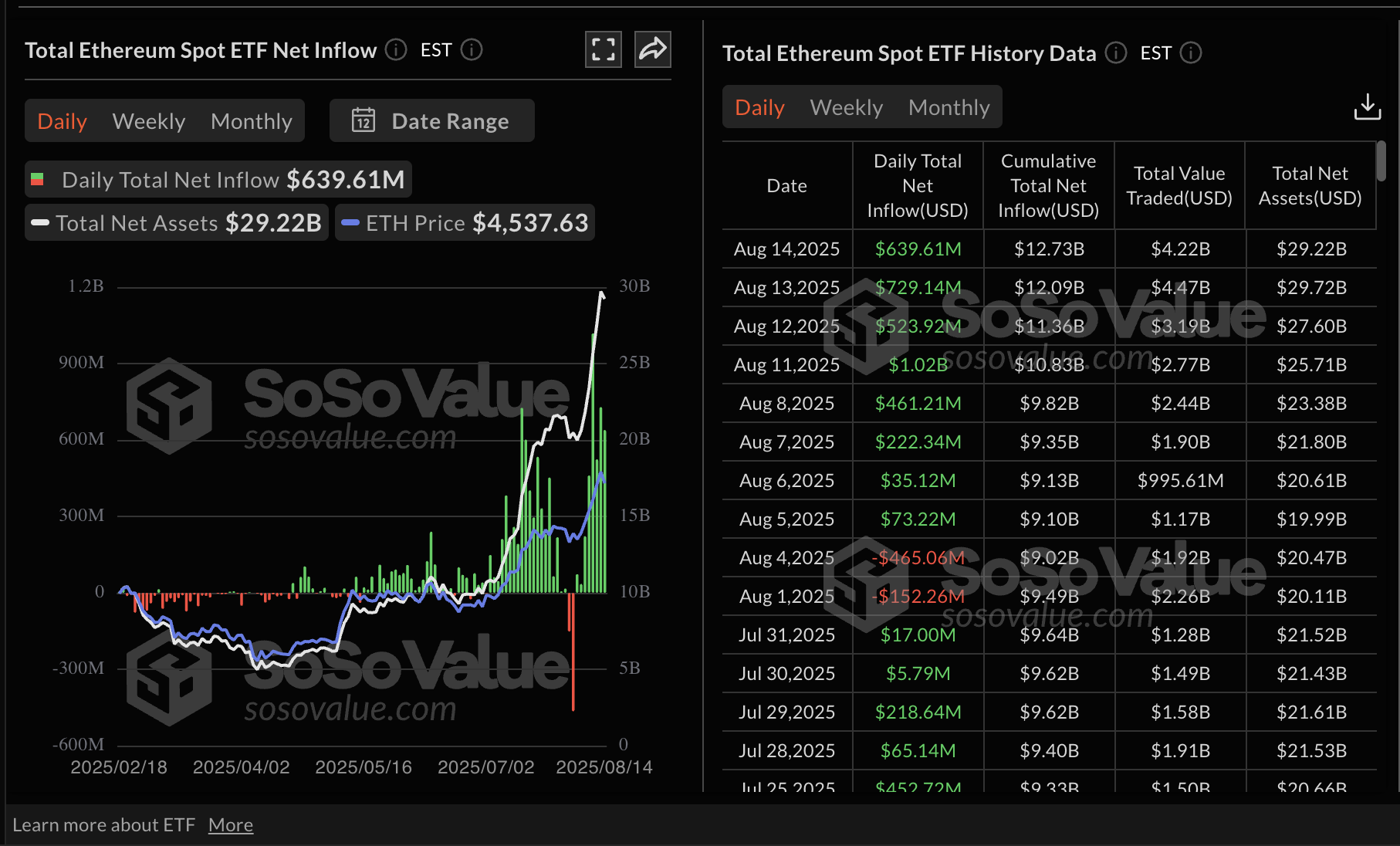Select the Aug 13,2025 date cell

[x=787, y=288]
